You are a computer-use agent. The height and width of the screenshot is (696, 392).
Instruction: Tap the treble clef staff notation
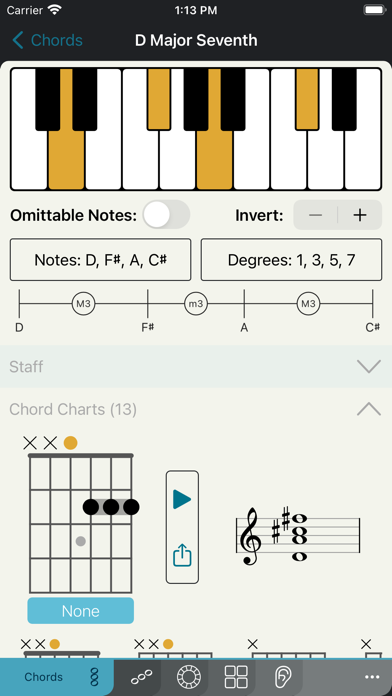[297, 537]
